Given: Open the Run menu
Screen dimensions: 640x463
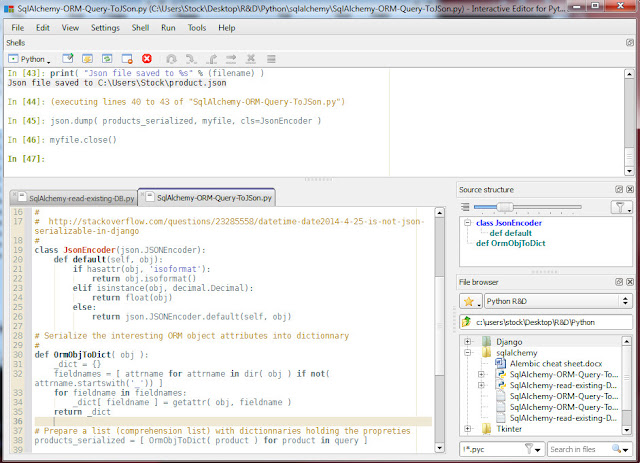Looking at the screenshot, I should [168, 28].
